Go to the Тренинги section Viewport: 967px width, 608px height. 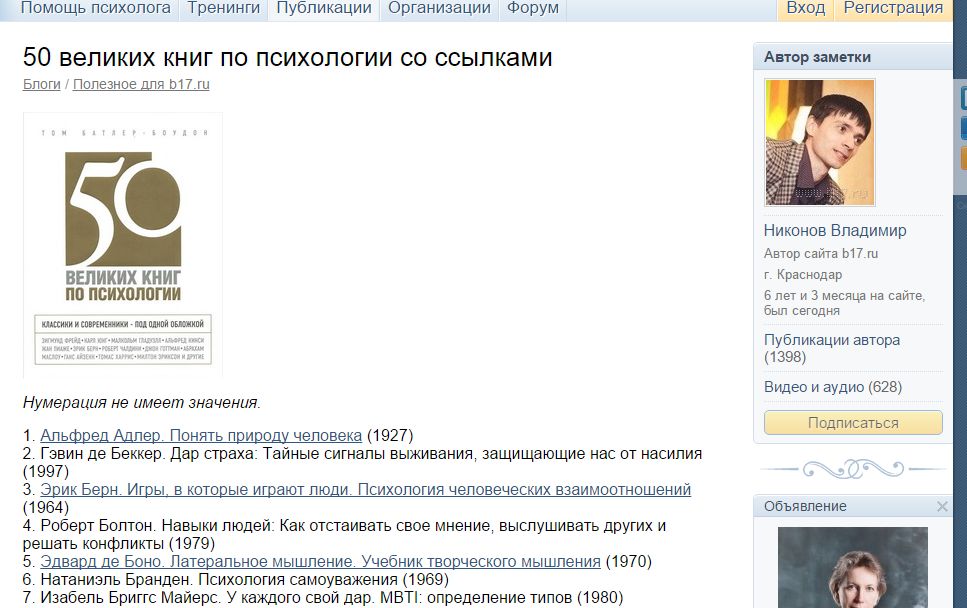coord(223,8)
